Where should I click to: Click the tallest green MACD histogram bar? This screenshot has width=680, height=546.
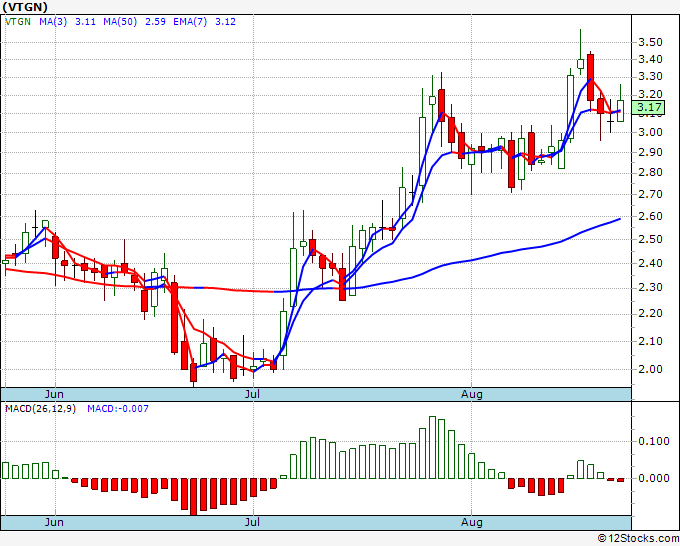click(432, 448)
